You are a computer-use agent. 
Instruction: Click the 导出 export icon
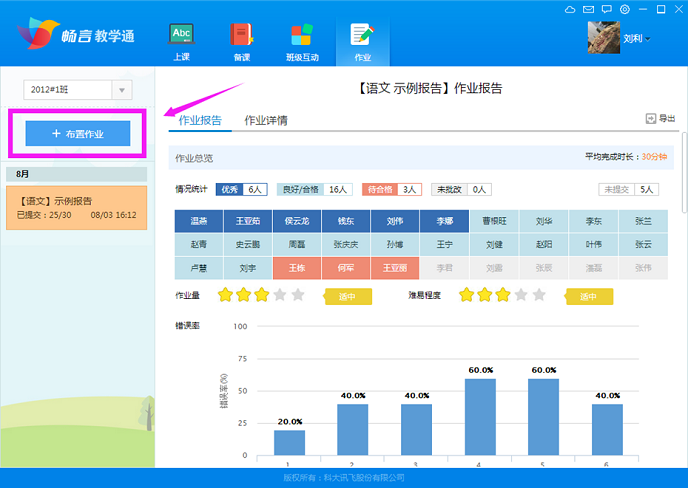pos(660,119)
